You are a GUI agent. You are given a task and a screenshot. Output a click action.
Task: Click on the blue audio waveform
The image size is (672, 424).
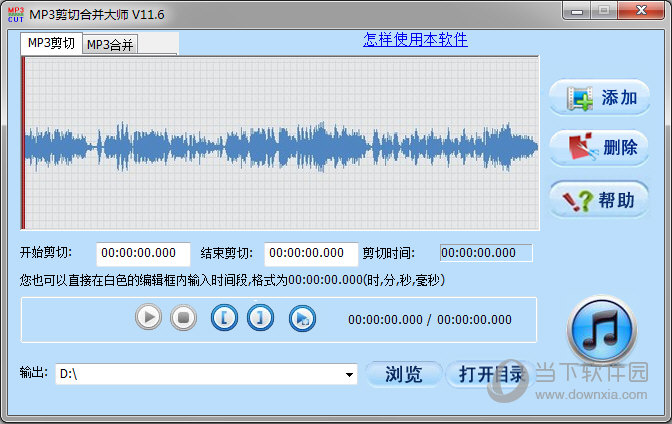click(281, 147)
